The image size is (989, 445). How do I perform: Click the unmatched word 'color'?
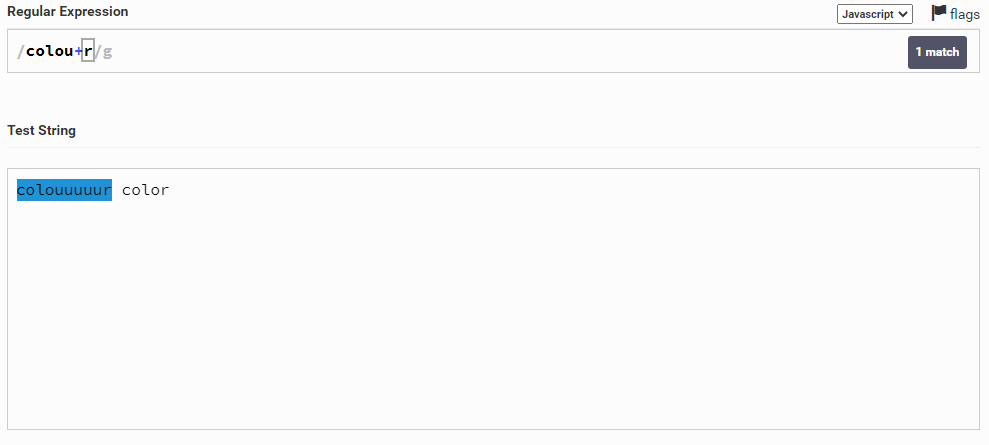pos(146,190)
